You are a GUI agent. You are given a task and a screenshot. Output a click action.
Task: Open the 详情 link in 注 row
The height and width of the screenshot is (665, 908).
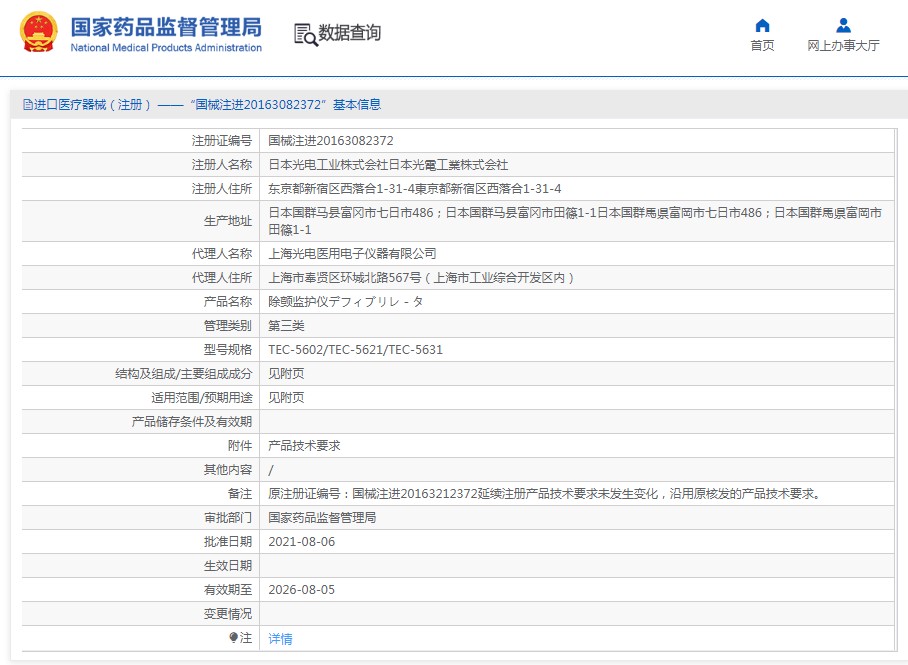(280, 638)
